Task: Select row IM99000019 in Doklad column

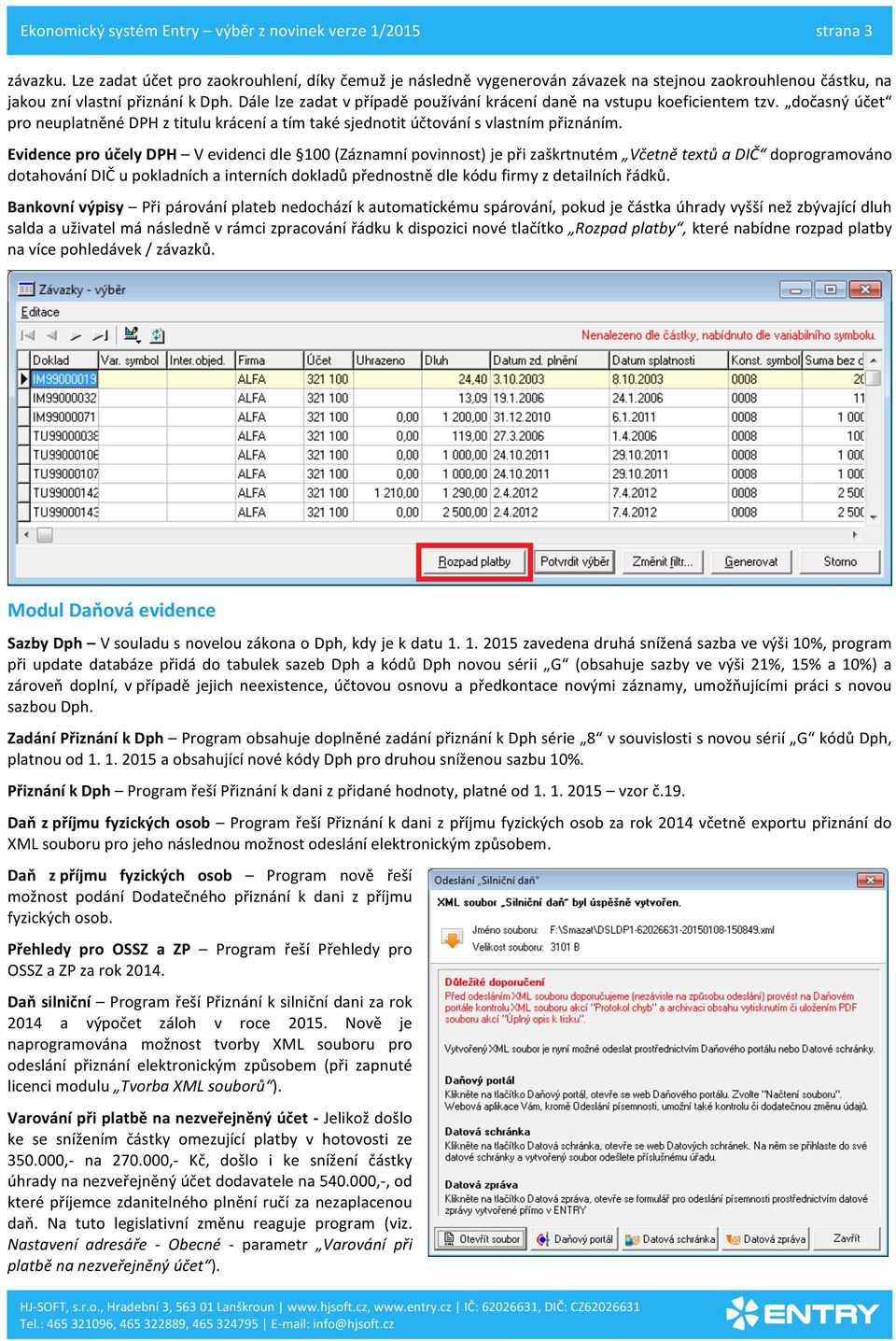Action: point(63,379)
